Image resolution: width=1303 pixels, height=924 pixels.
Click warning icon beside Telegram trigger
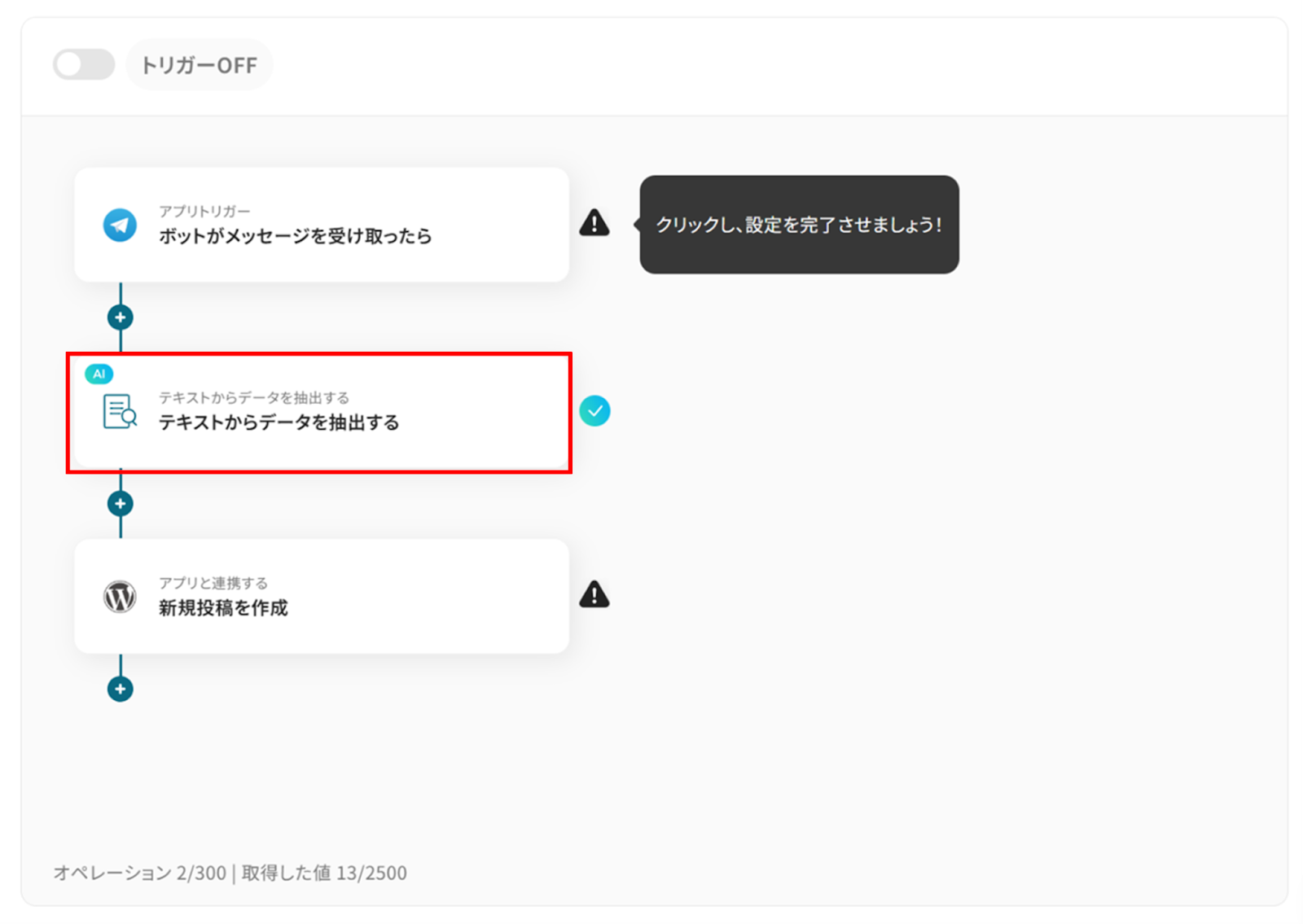pos(594,223)
